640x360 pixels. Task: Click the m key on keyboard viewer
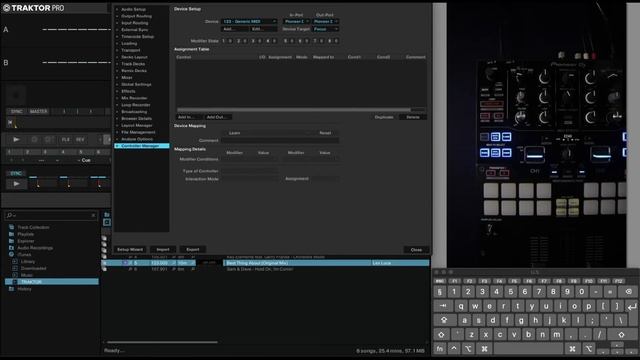556,334
